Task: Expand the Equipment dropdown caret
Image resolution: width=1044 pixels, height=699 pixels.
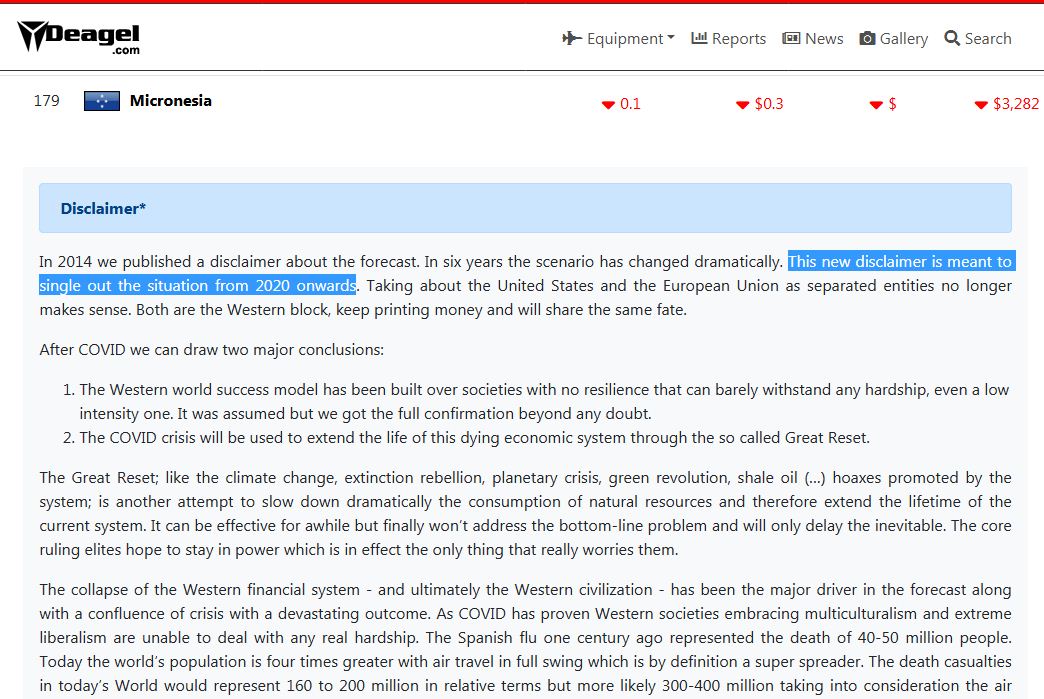Action: pyautogui.click(x=671, y=38)
